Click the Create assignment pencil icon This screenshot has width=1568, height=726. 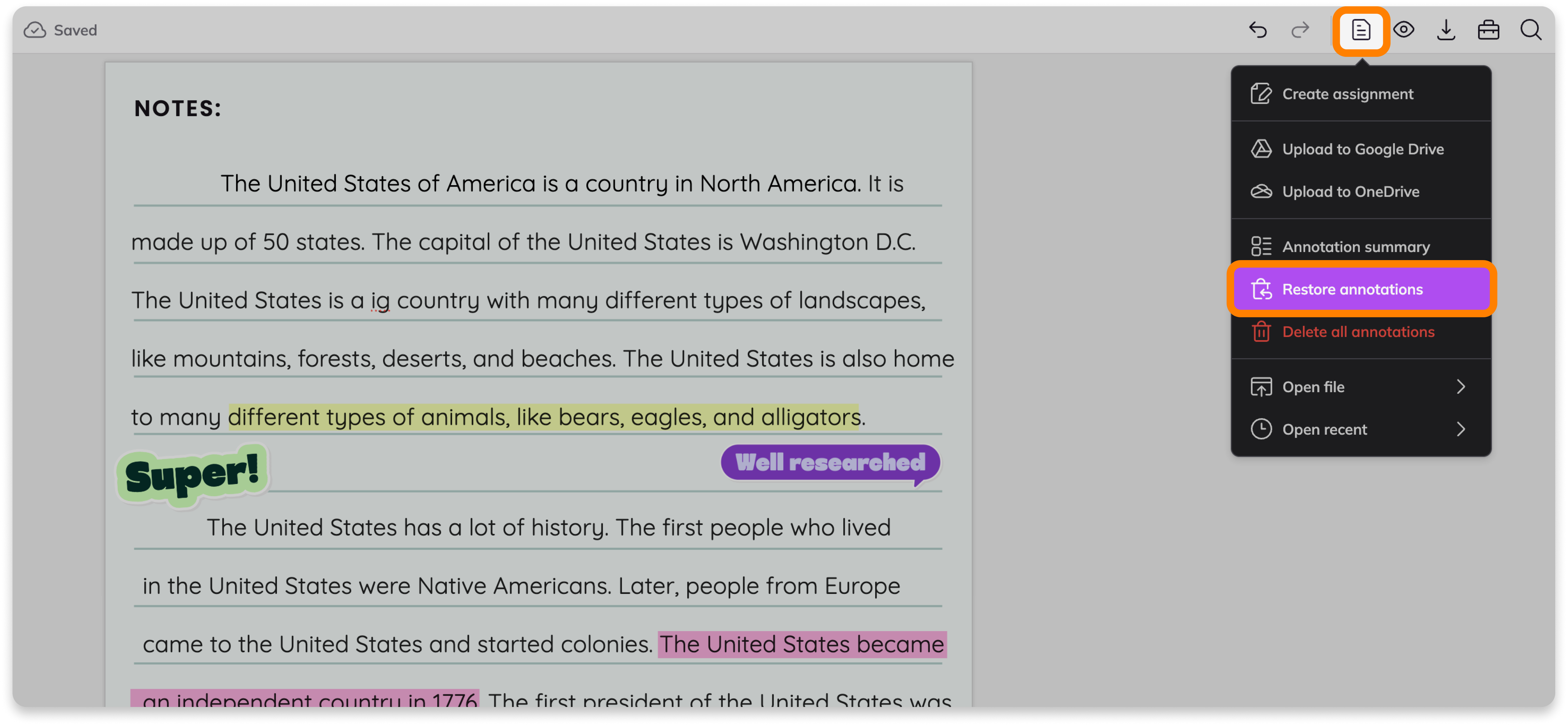tap(1260, 94)
